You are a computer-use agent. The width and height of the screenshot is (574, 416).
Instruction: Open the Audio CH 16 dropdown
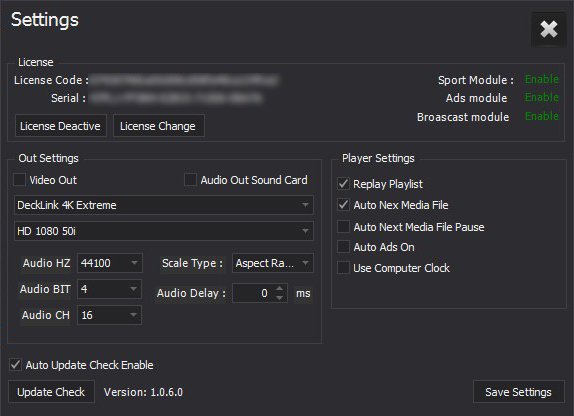tap(109, 315)
